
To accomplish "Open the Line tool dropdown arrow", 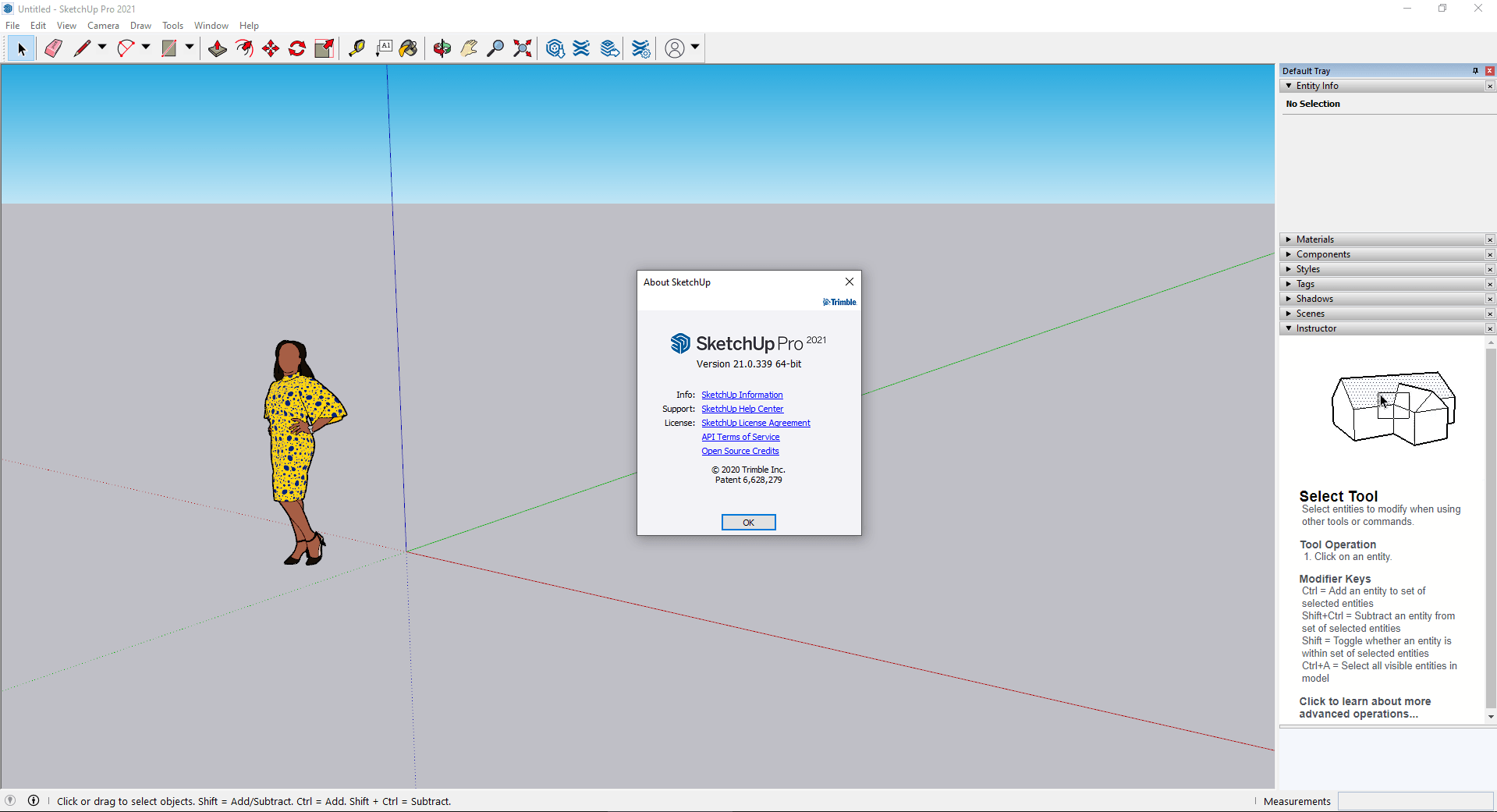I will click(102, 48).
